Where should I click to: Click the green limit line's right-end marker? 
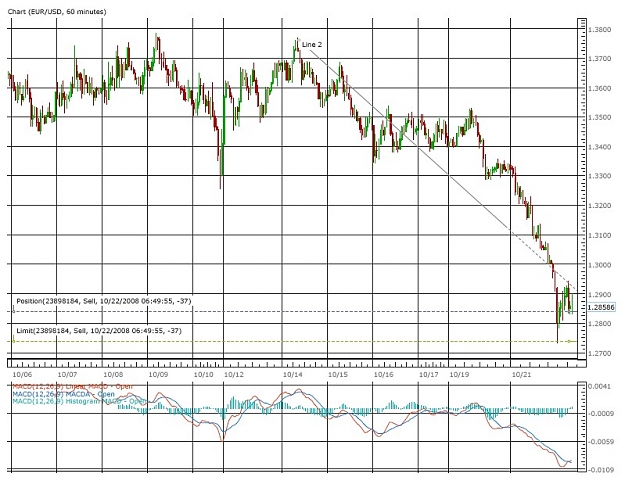(x=569, y=341)
